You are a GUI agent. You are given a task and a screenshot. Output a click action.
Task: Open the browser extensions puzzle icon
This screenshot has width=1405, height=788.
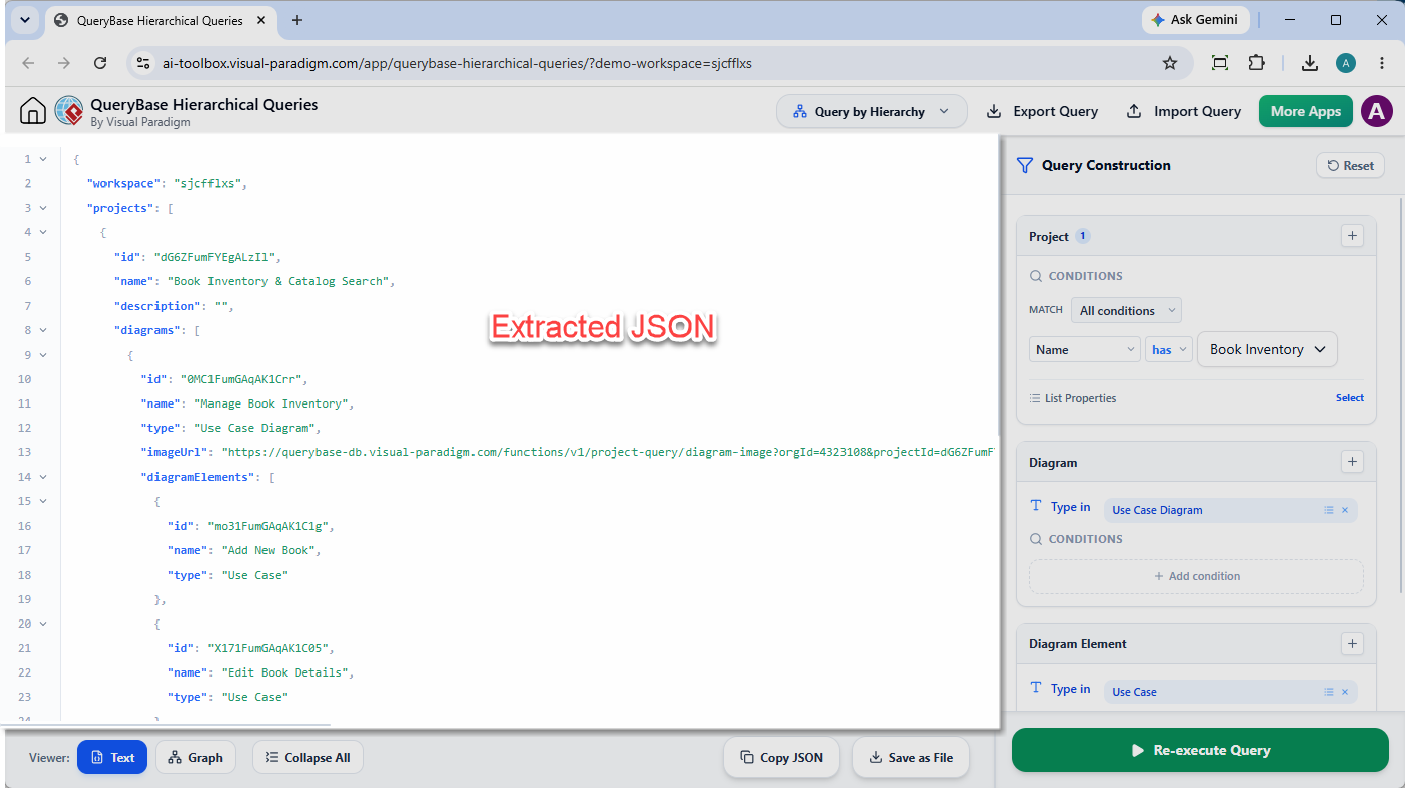(1257, 63)
